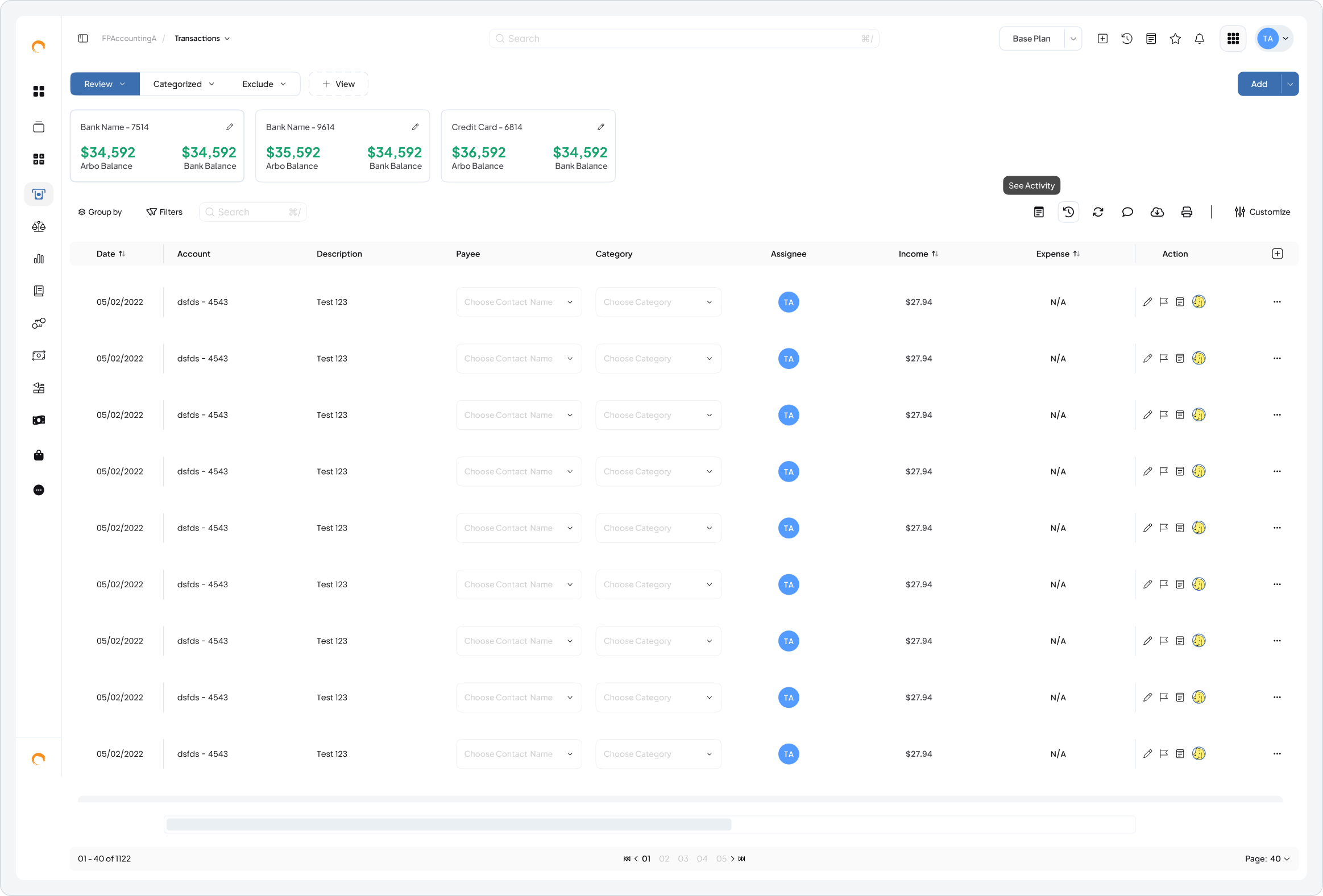Refresh transactions with the sync icon
Viewport: 1323px width, 896px height.
pyautogui.click(x=1098, y=211)
